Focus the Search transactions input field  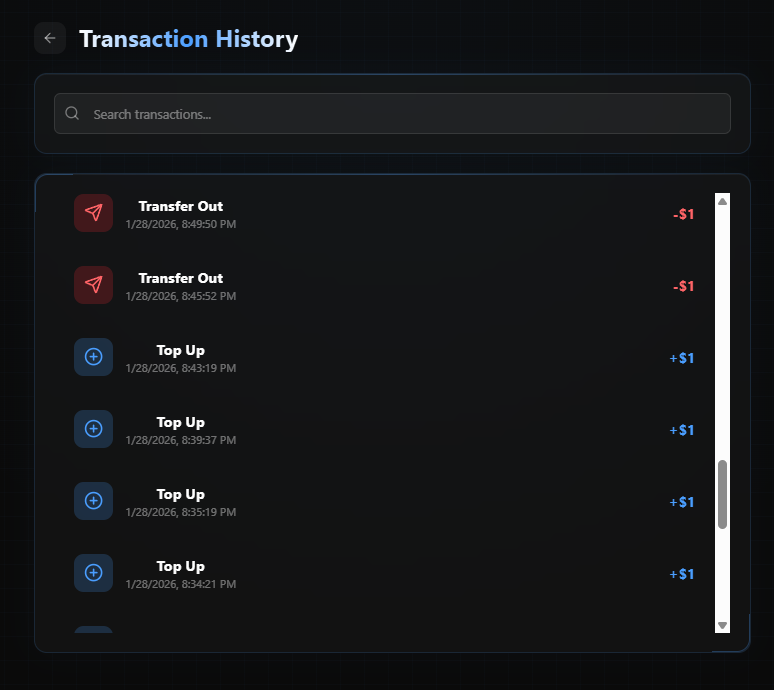(400, 114)
